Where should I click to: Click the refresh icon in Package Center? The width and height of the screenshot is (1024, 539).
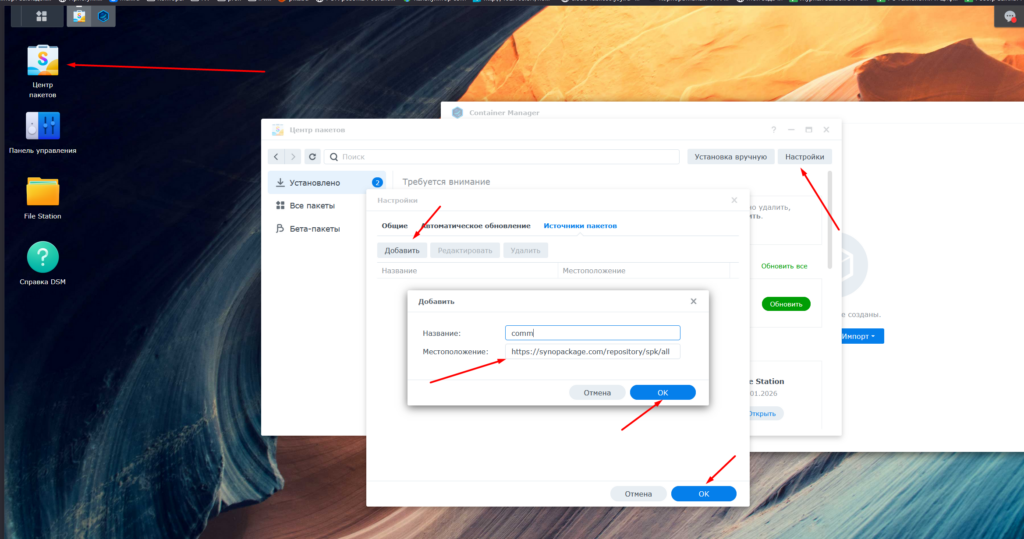tap(312, 157)
